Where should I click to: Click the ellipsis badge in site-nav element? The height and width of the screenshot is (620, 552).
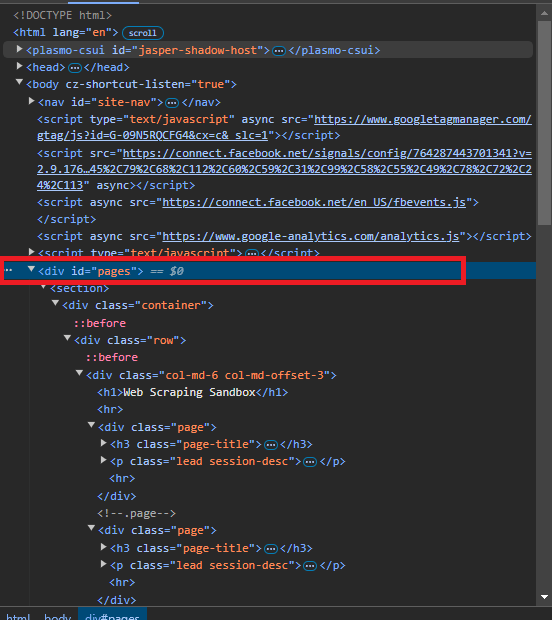click(172, 103)
